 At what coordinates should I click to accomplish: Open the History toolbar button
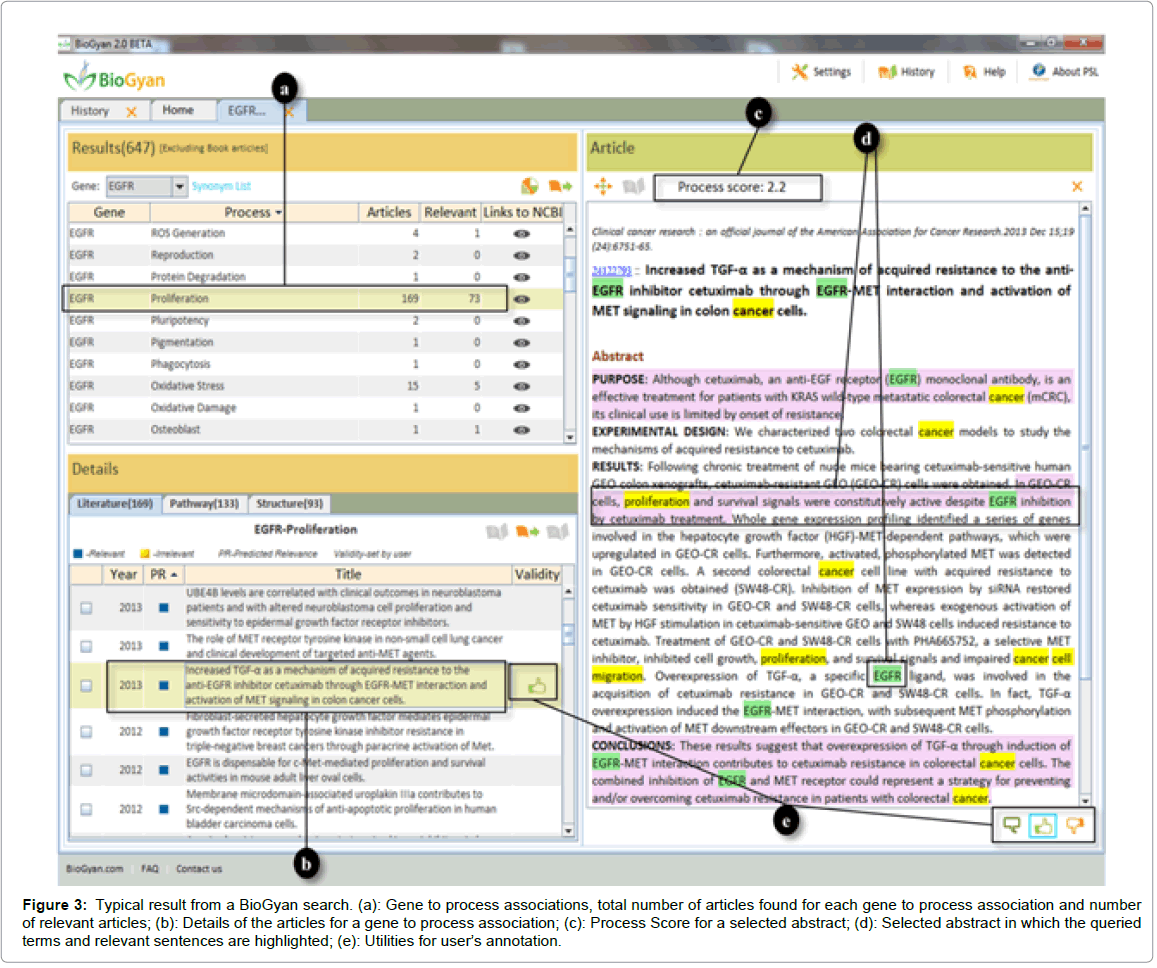907,72
